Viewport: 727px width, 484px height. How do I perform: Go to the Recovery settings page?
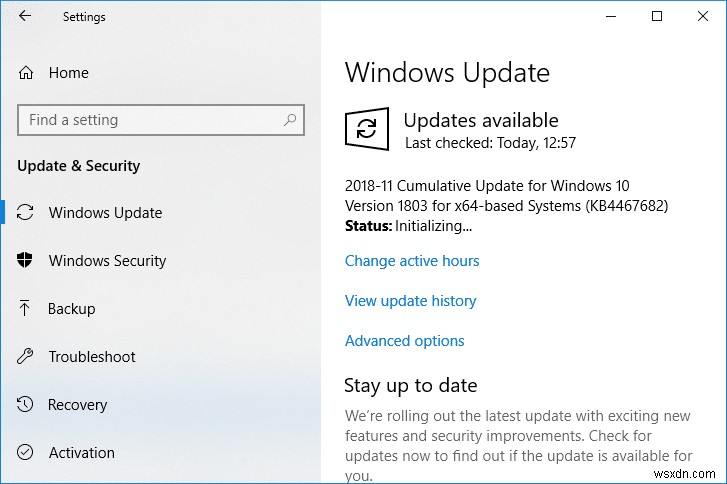click(77, 405)
